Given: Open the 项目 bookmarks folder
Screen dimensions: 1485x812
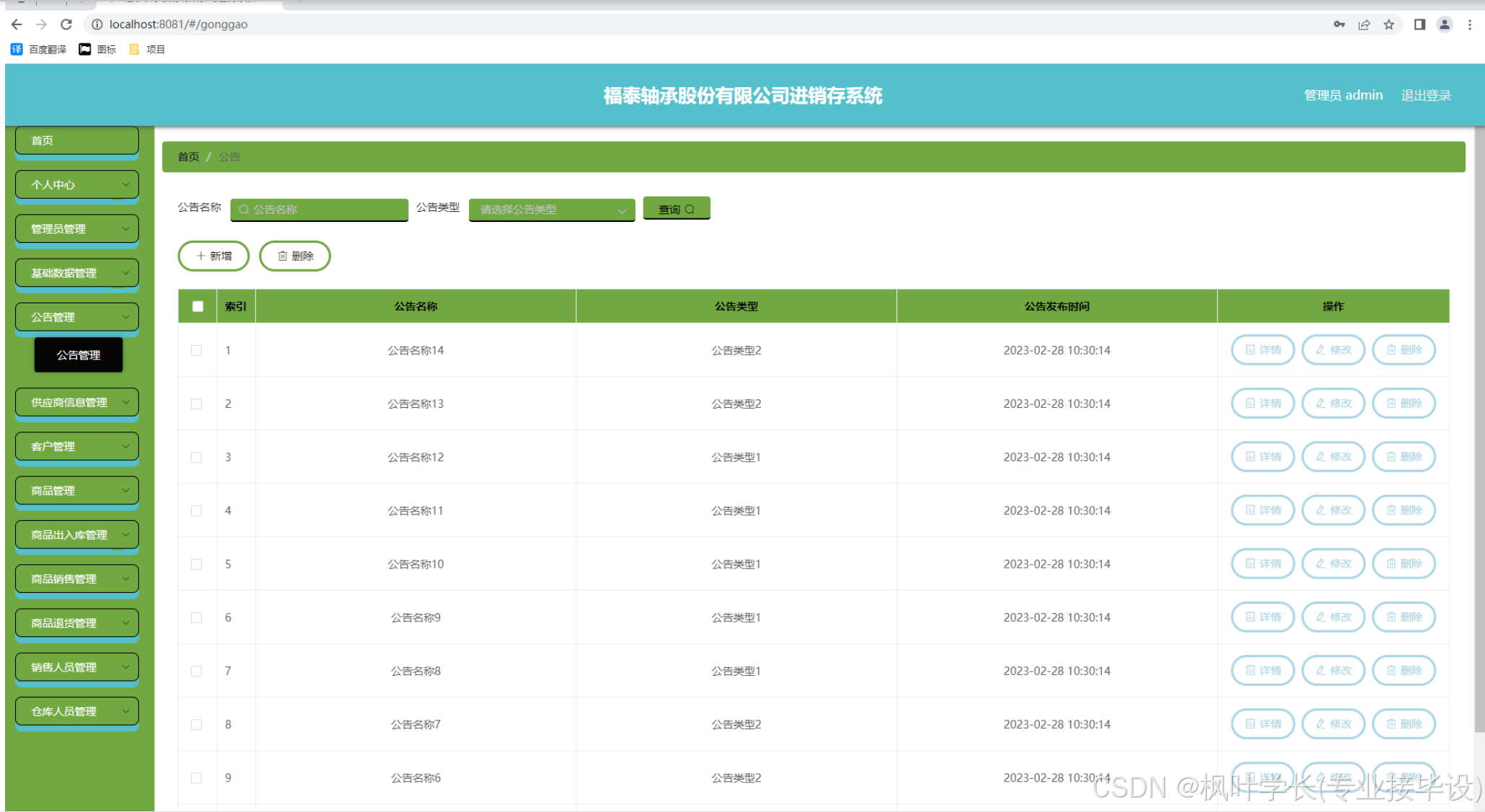Looking at the screenshot, I should click(x=147, y=49).
